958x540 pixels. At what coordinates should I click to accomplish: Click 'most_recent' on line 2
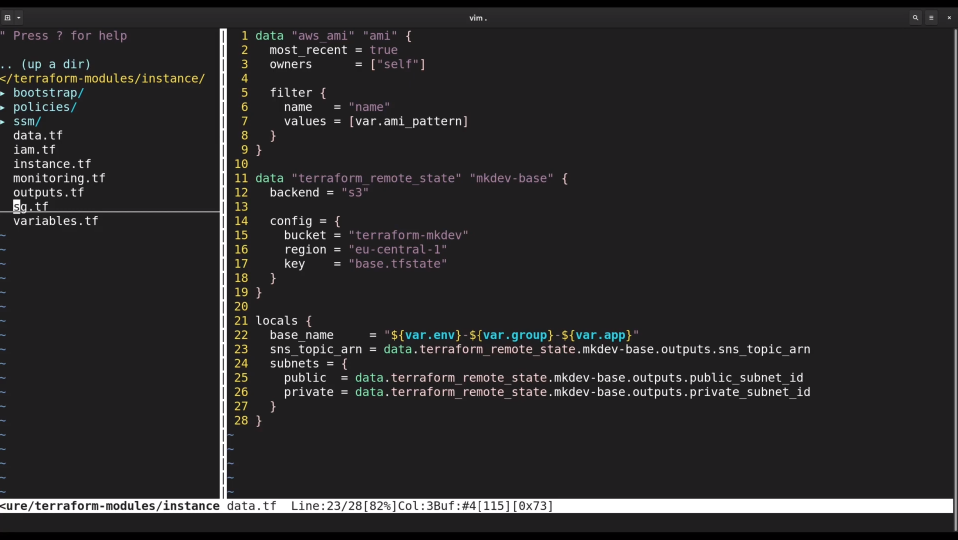coord(309,50)
